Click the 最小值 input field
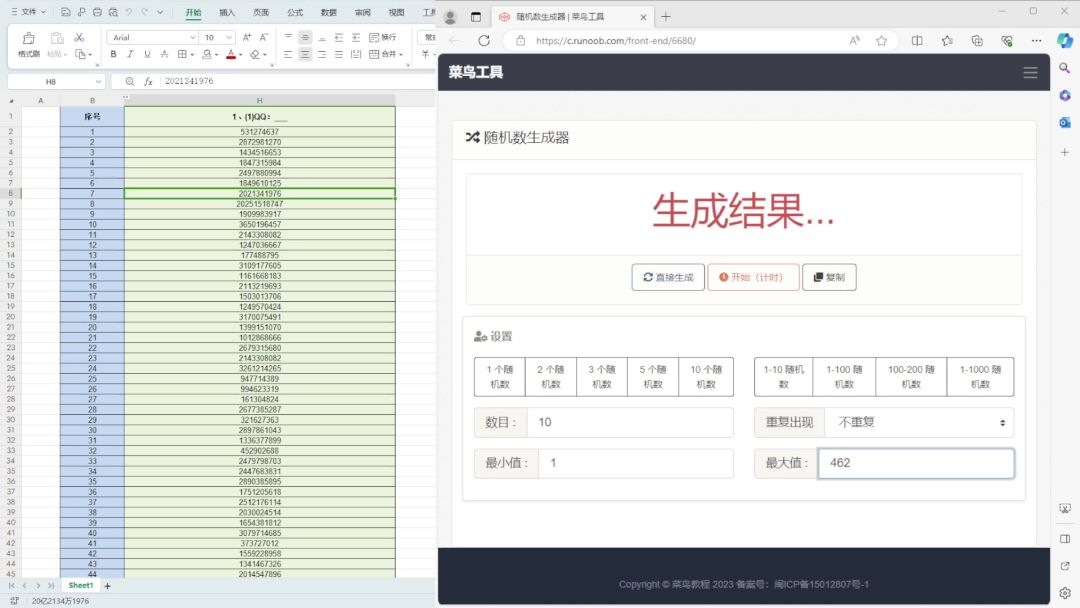The height and width of the screenshot is (608, 1080). click(635, 463)
